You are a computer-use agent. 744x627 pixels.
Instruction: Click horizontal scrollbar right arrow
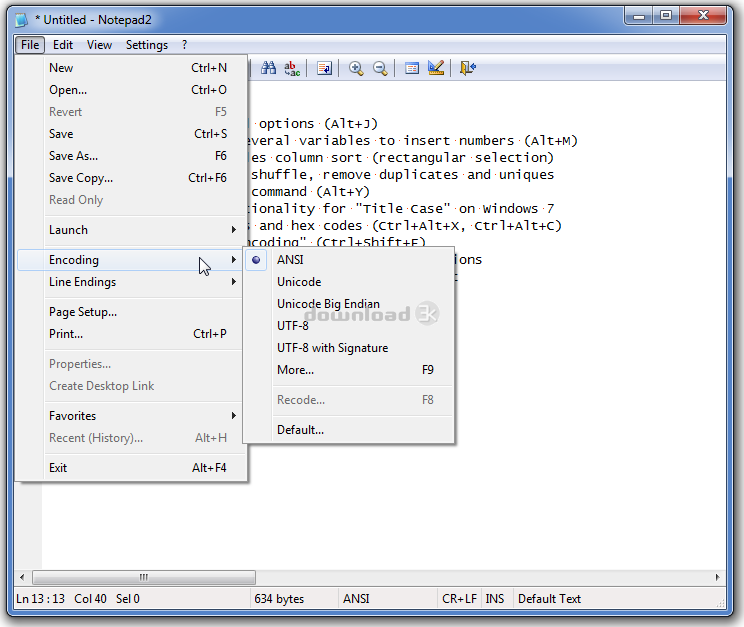[x=717, y=578]
